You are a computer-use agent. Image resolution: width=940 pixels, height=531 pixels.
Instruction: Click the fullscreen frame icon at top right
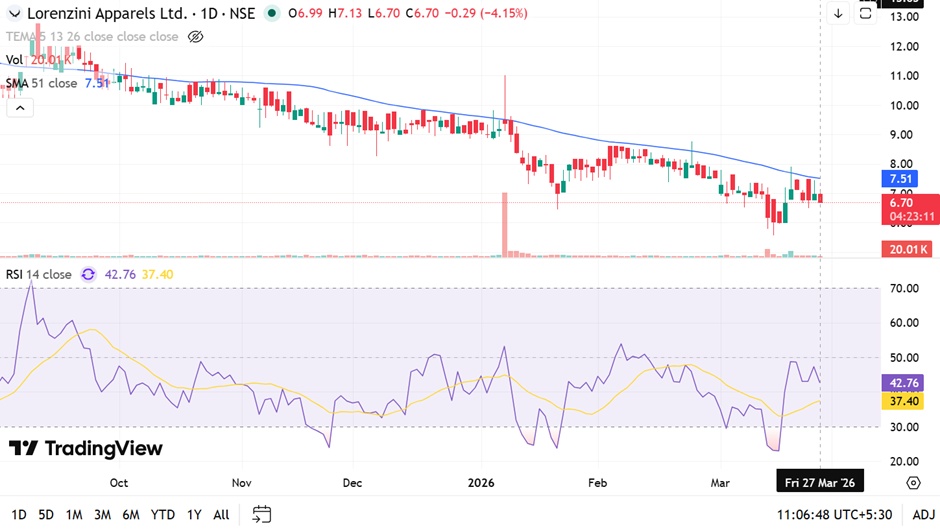tap(866, 13)
